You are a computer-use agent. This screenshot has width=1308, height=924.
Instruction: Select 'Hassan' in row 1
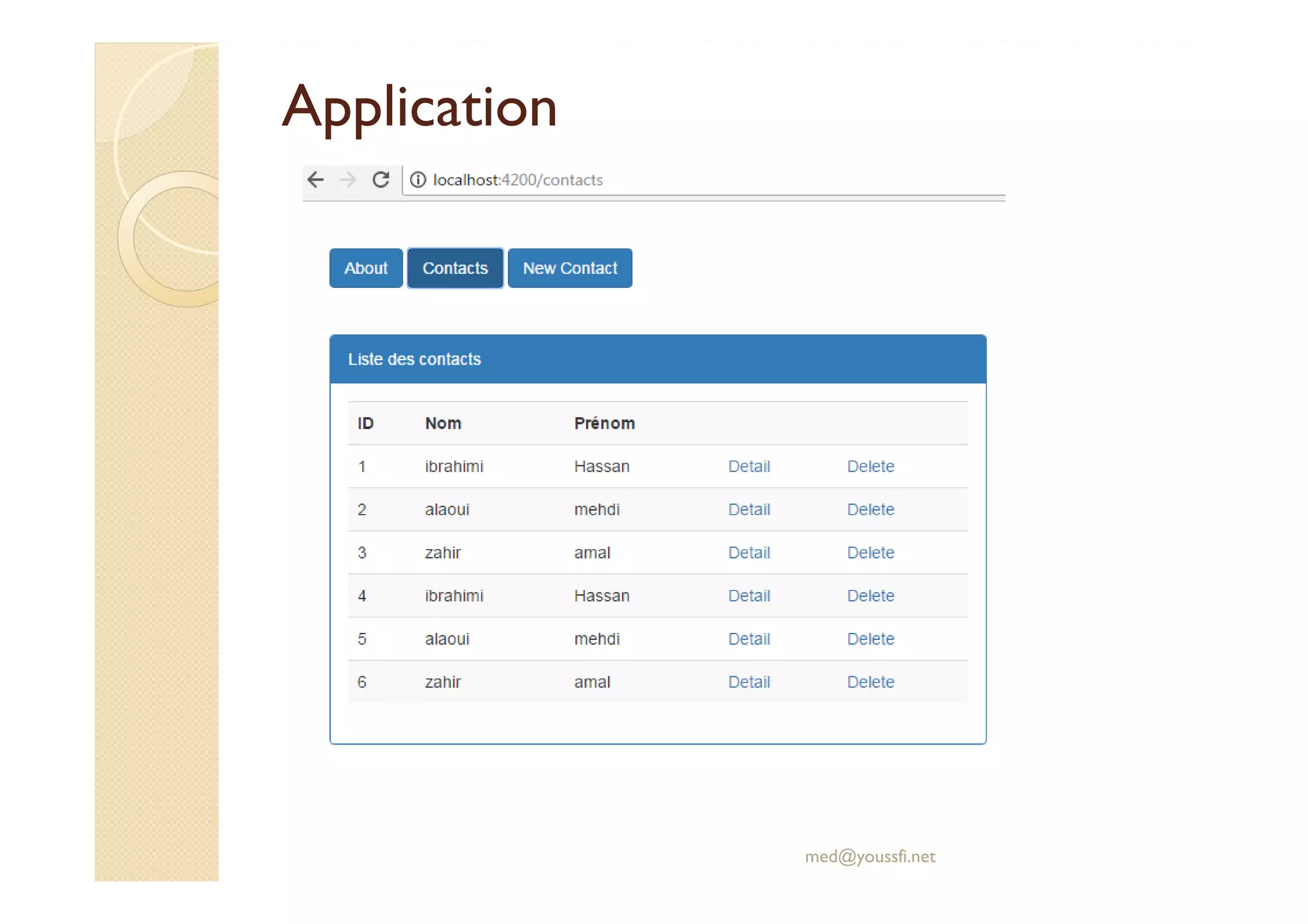(602, 466)
